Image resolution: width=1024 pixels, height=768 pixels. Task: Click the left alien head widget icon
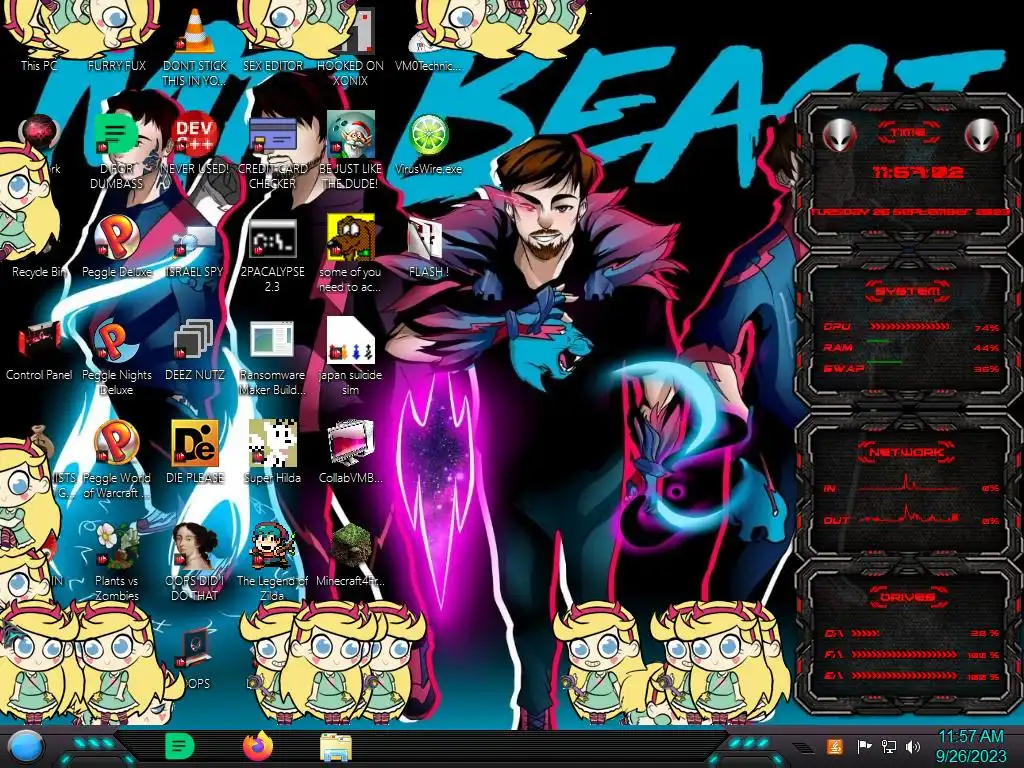(x=839, y=136)
